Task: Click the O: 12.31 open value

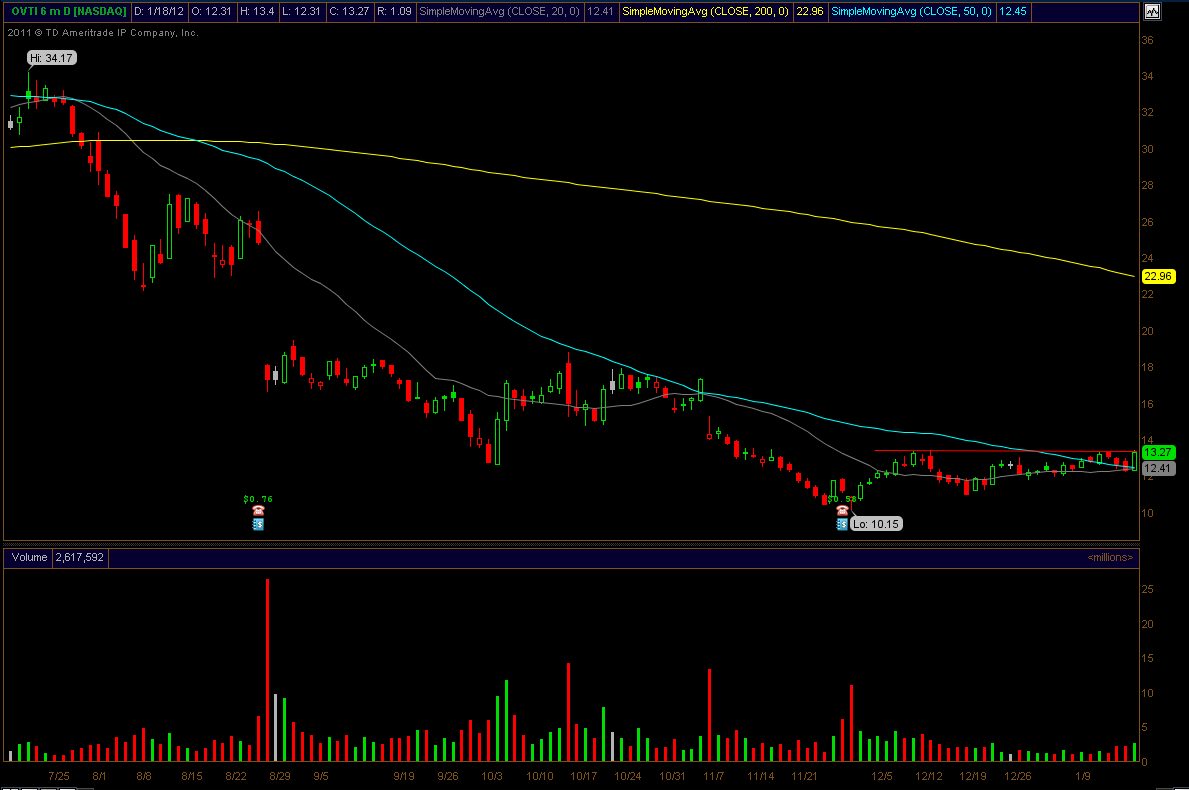Action: (x=212, y=11)
